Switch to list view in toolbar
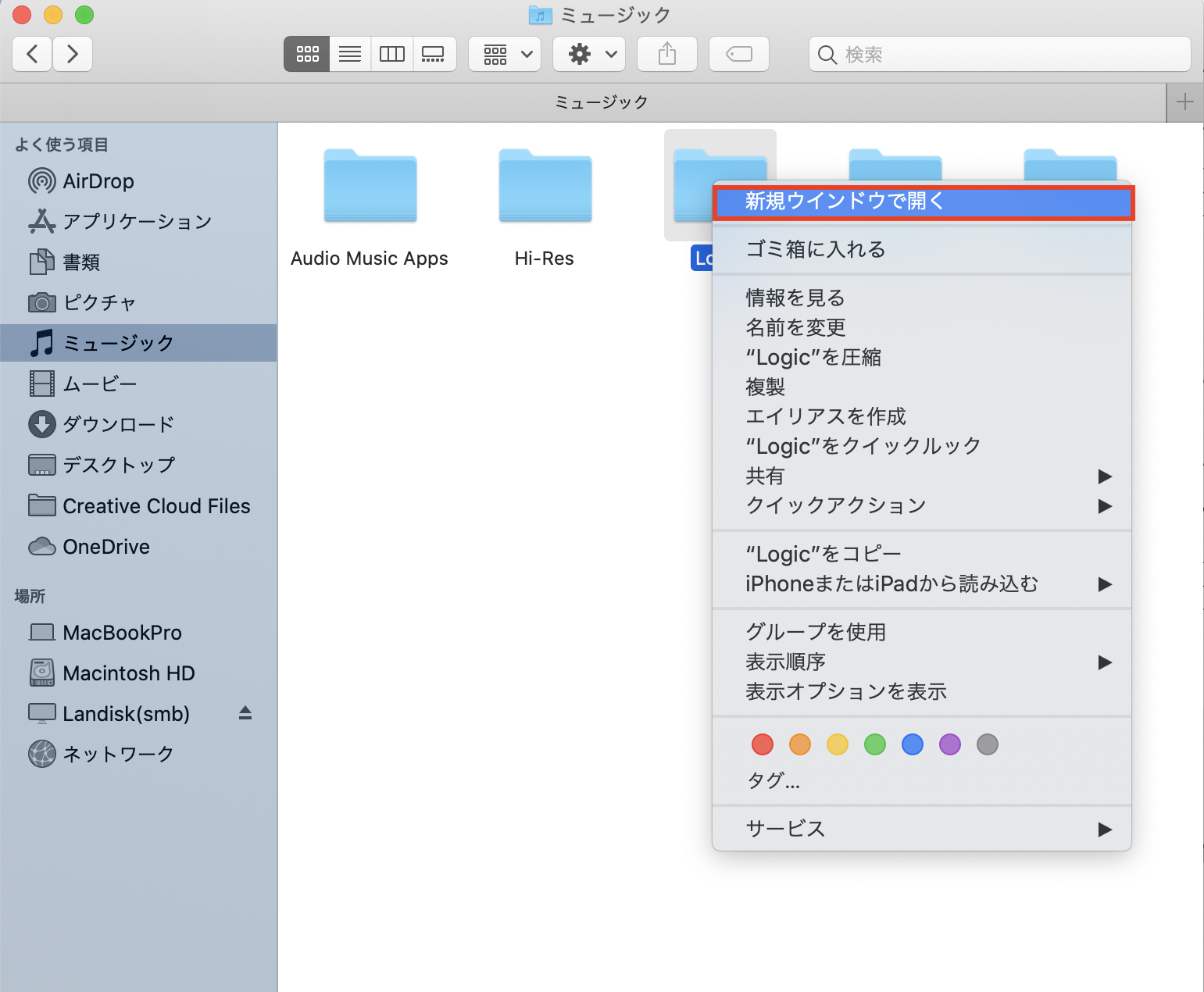 pos(350,54)
